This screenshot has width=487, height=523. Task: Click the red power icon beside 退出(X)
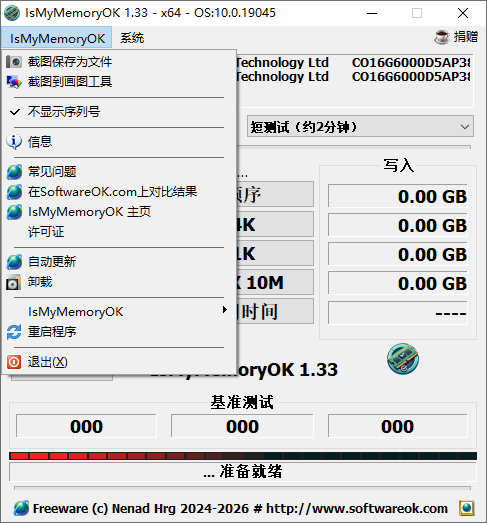coord(14,362)
